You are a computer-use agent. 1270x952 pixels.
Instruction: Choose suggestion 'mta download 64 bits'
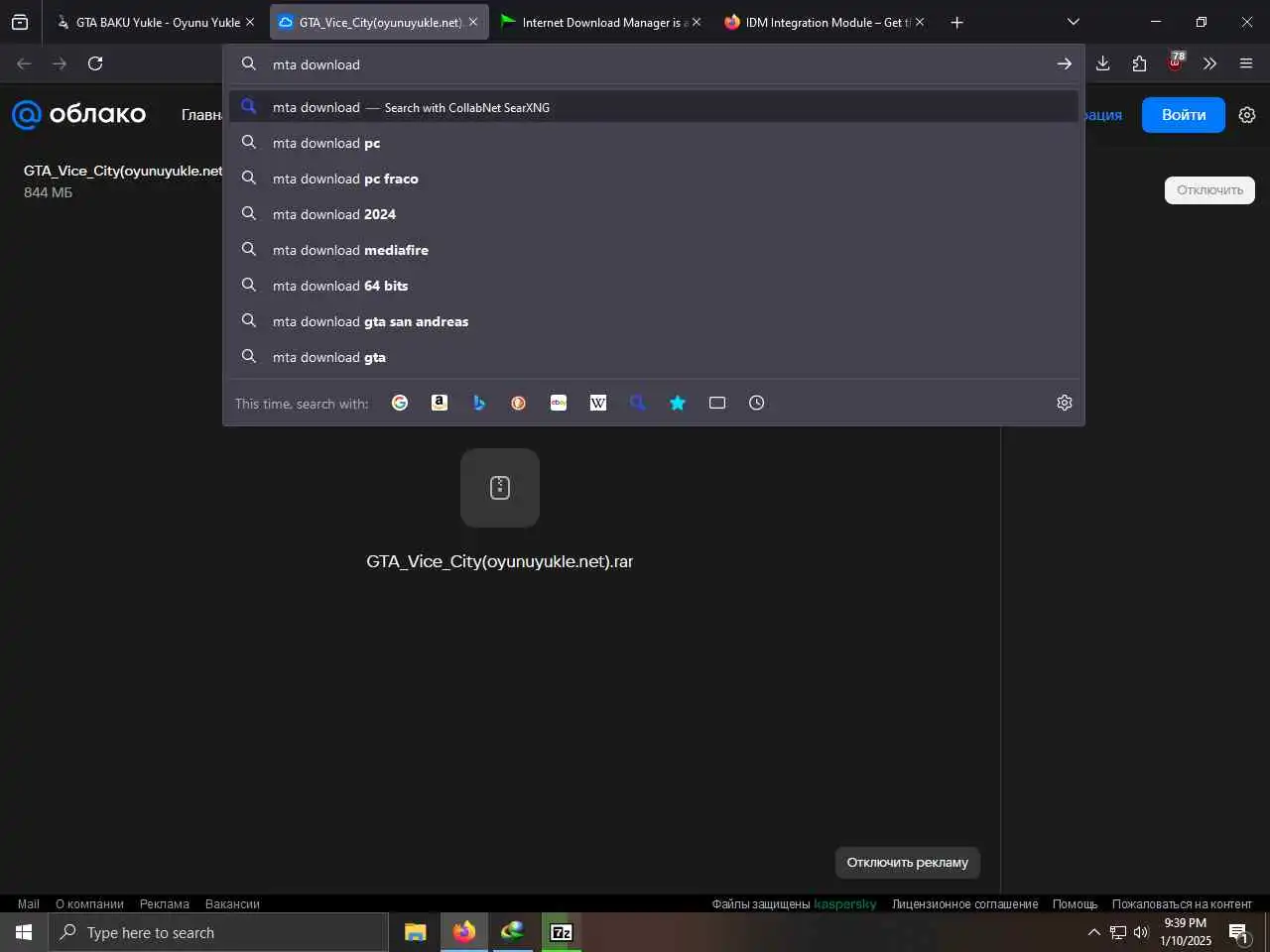pos(654,286)
